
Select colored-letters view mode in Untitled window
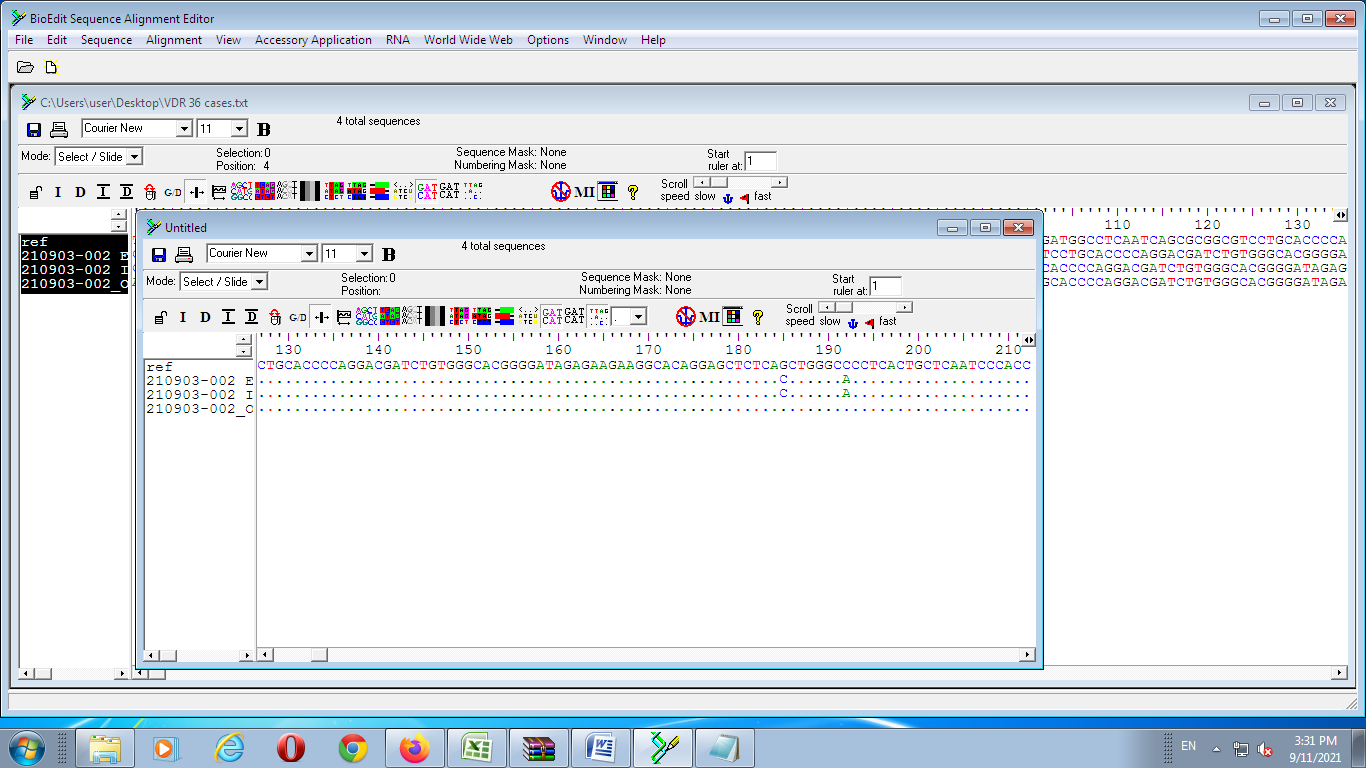(x=367, y=317)
